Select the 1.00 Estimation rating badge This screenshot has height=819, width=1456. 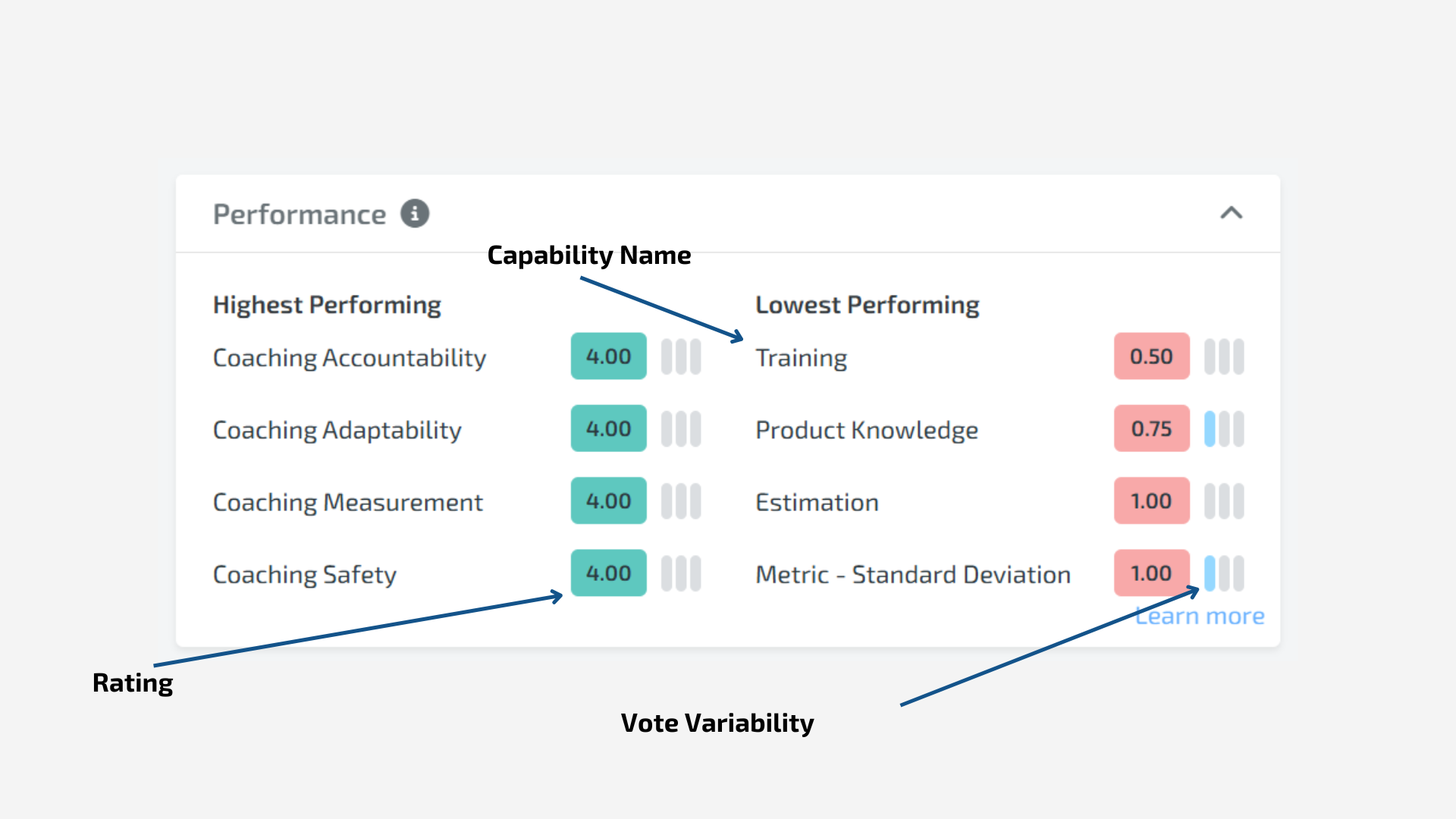click(x=1151, y=500)
